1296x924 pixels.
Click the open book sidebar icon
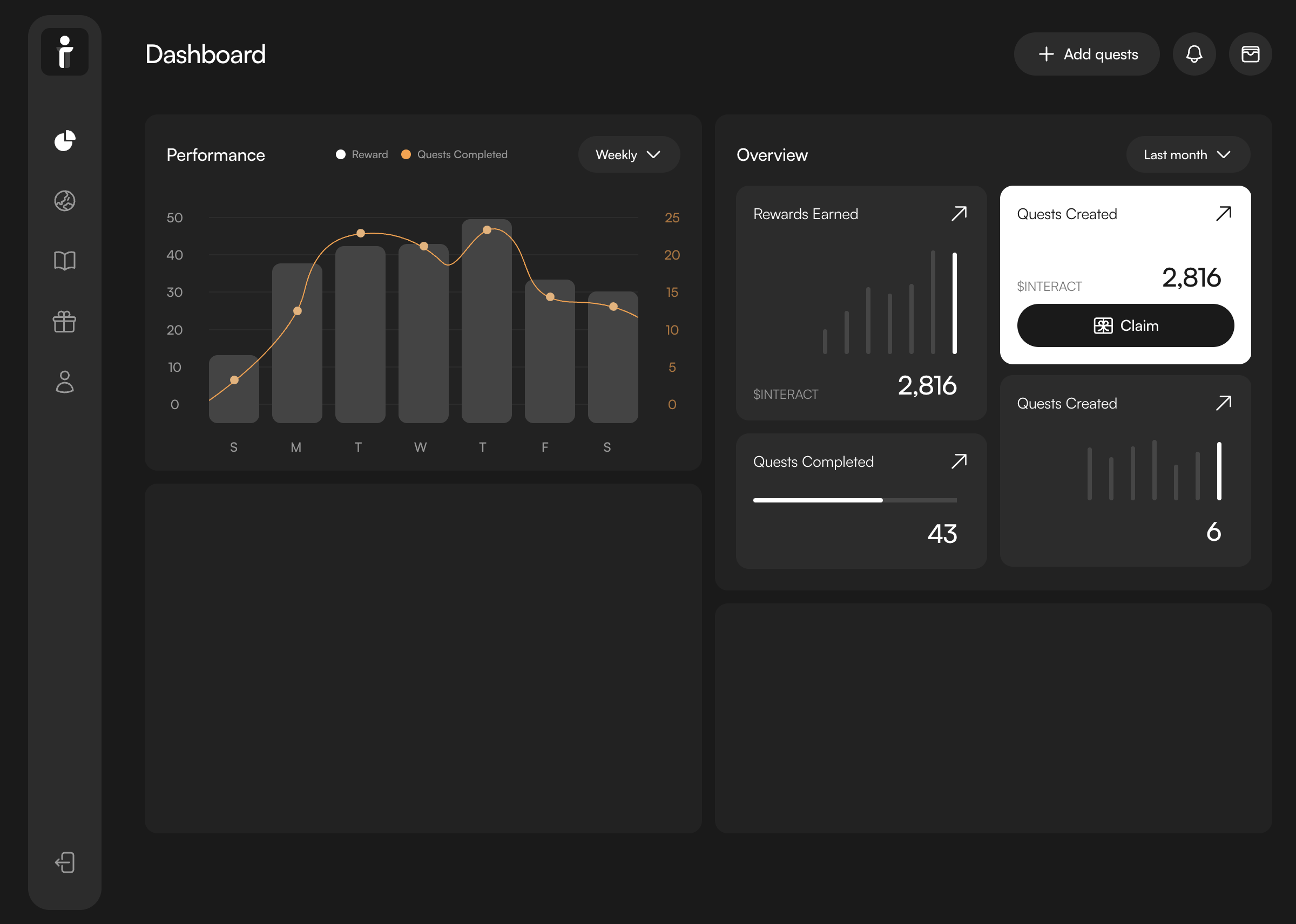65,261
